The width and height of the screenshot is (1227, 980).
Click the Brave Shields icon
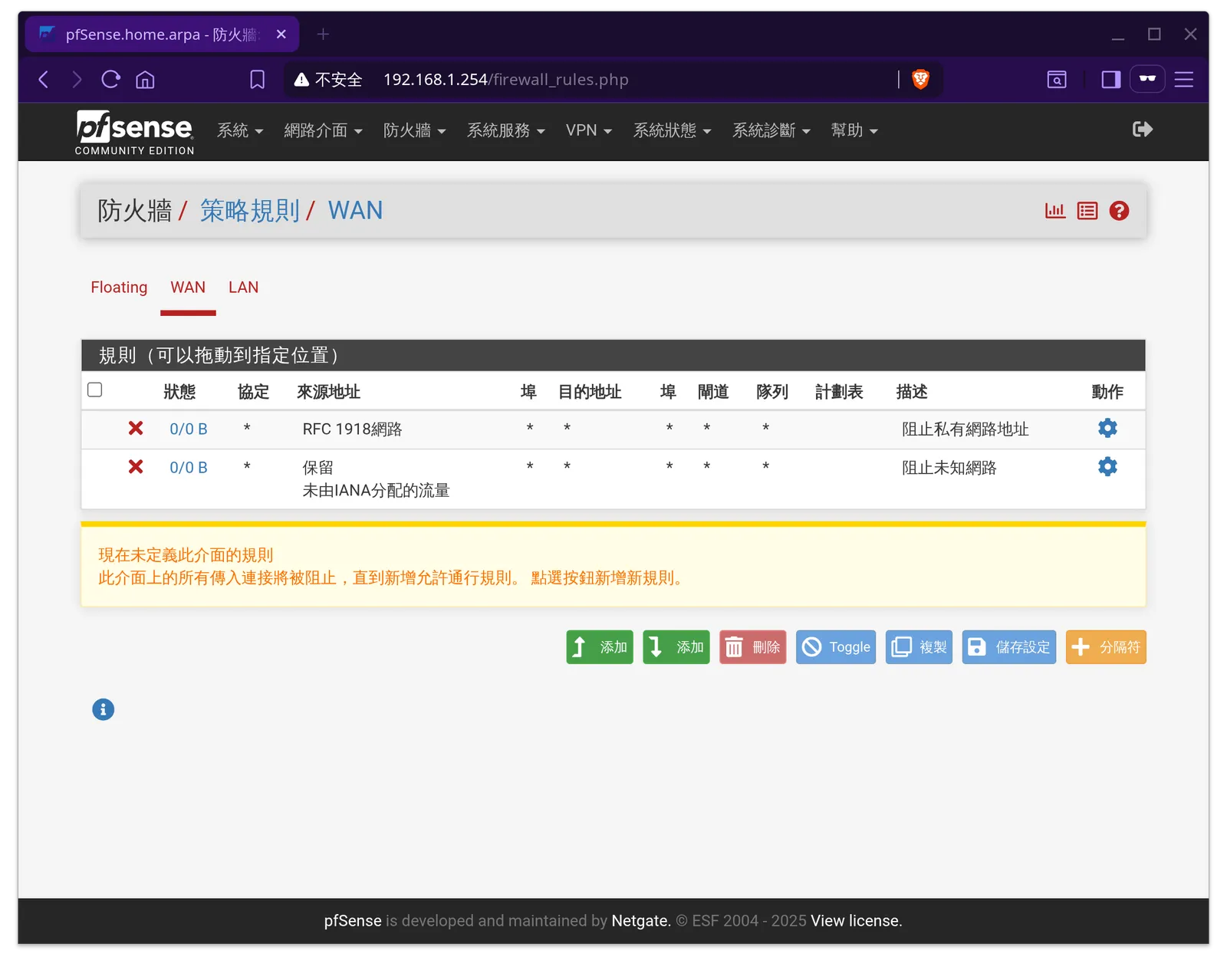pos(920,79)
